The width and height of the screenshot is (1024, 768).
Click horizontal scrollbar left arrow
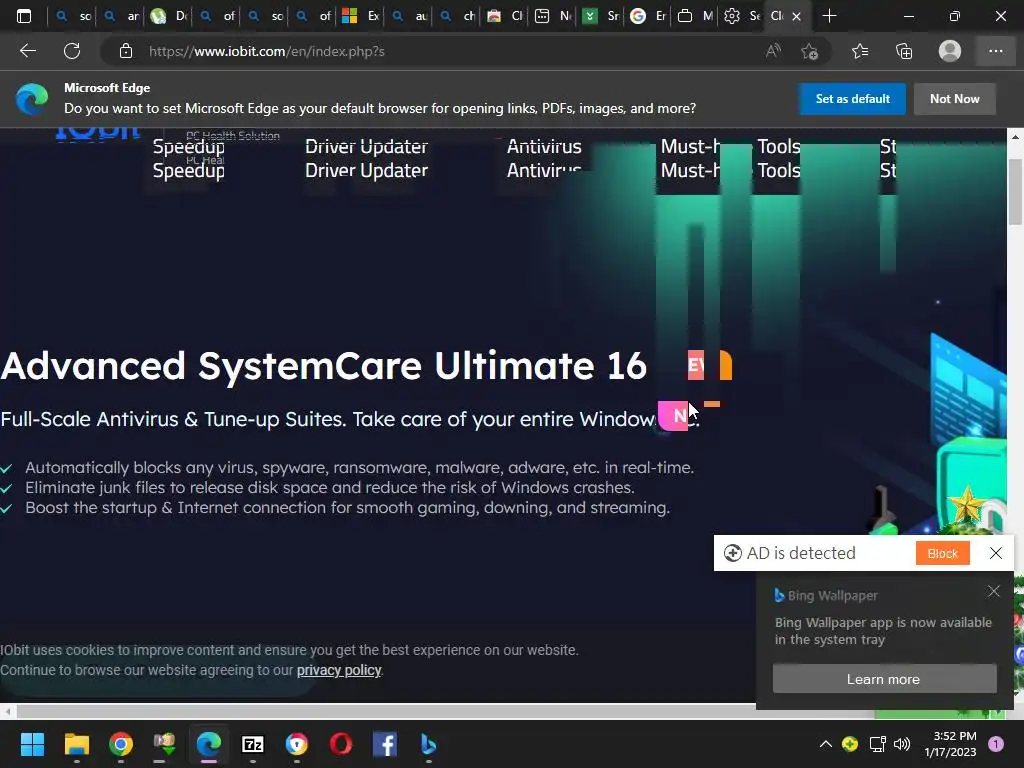pos(8,711)
